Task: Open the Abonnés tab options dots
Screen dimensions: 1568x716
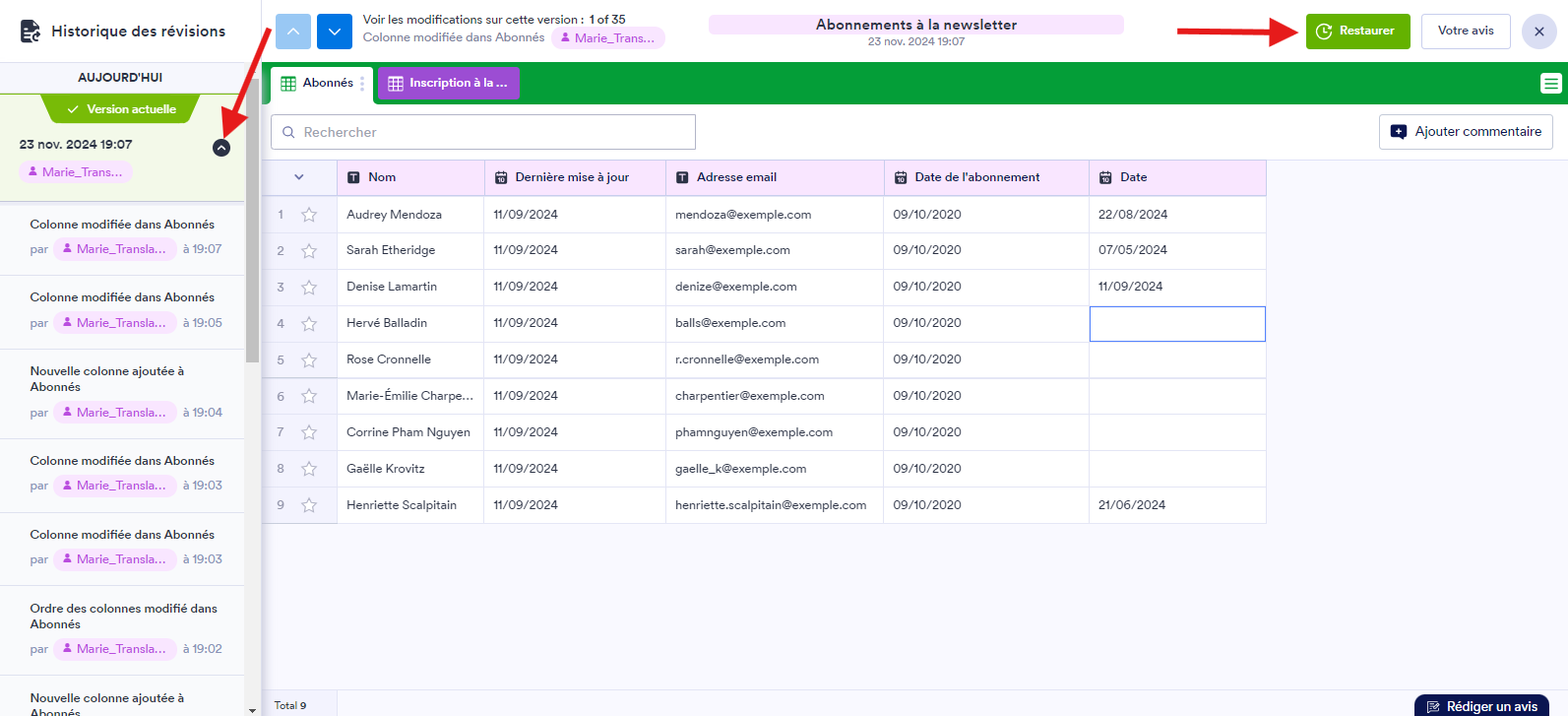Action: [x=362, y=84]
